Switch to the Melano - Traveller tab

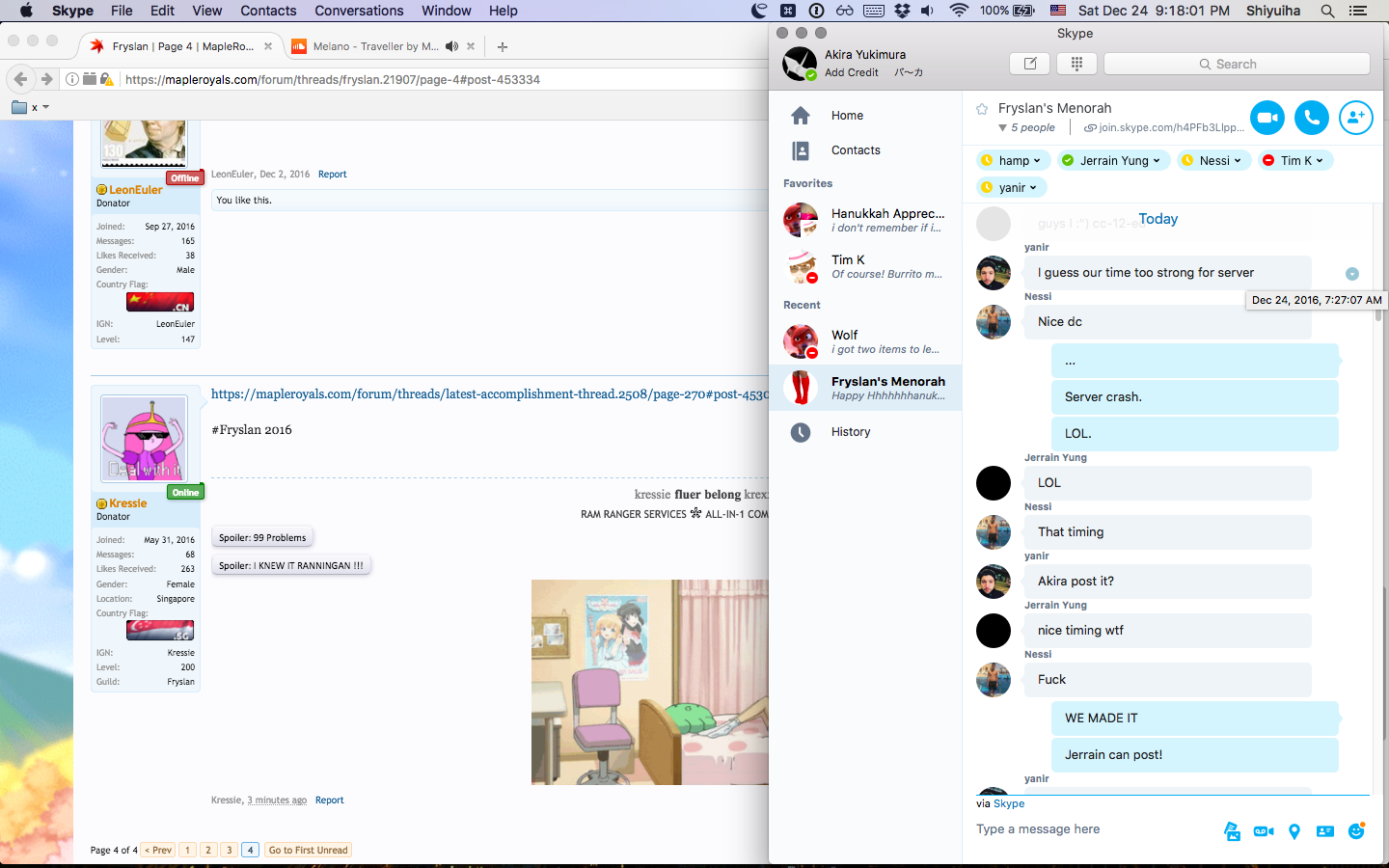coord(374,46)
